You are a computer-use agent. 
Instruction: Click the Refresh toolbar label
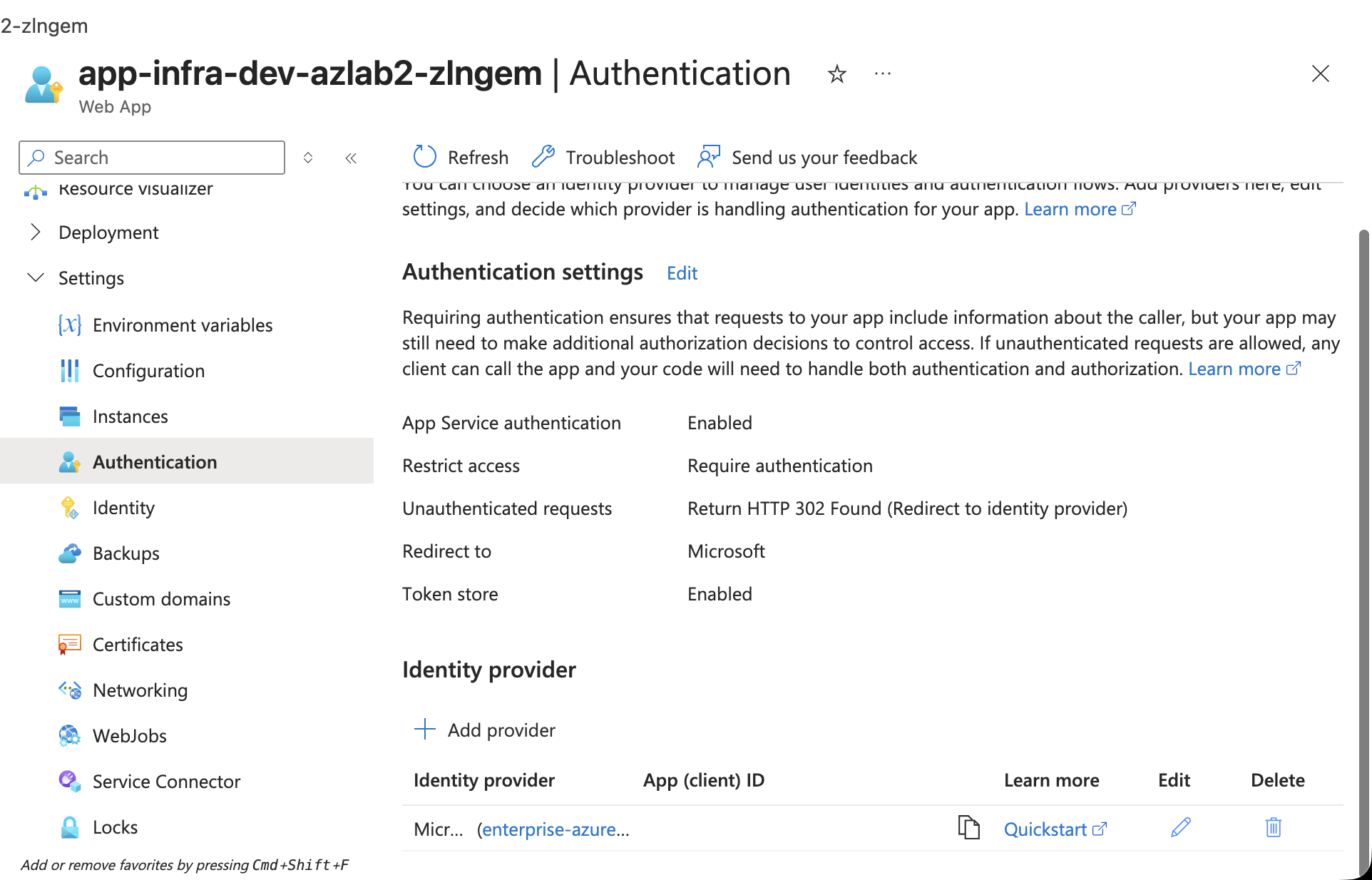click(x=478, y=158)
